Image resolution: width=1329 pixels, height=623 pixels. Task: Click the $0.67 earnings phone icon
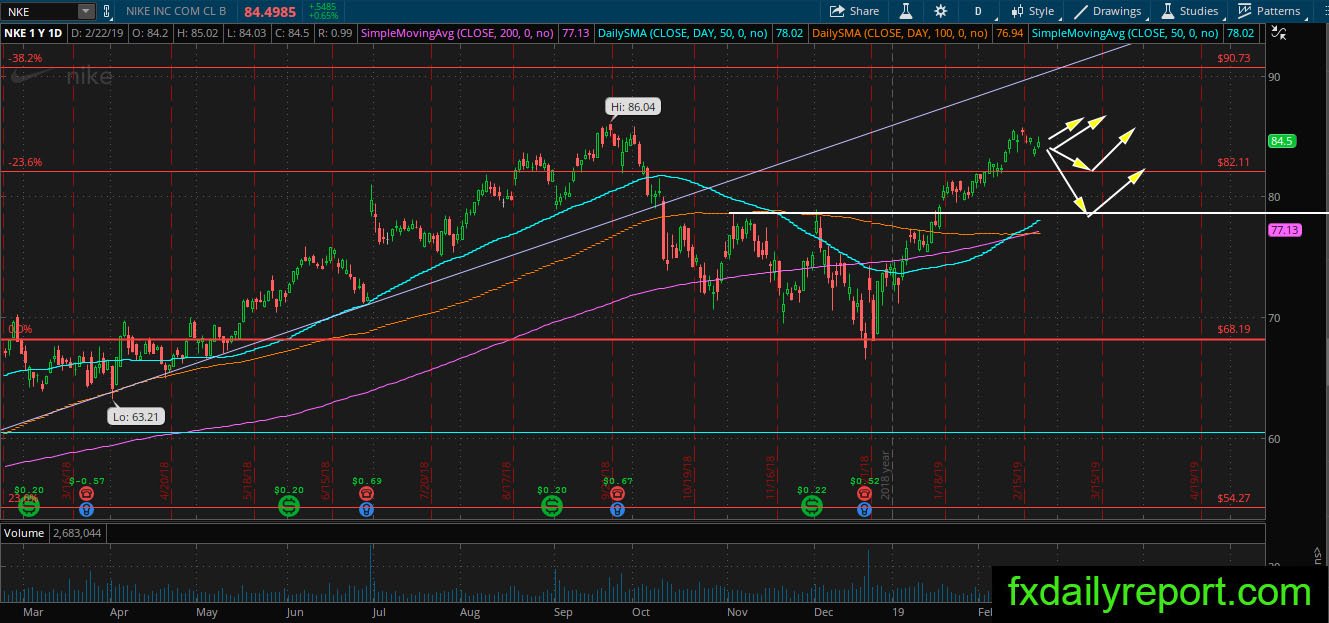(x=616, y=493)
